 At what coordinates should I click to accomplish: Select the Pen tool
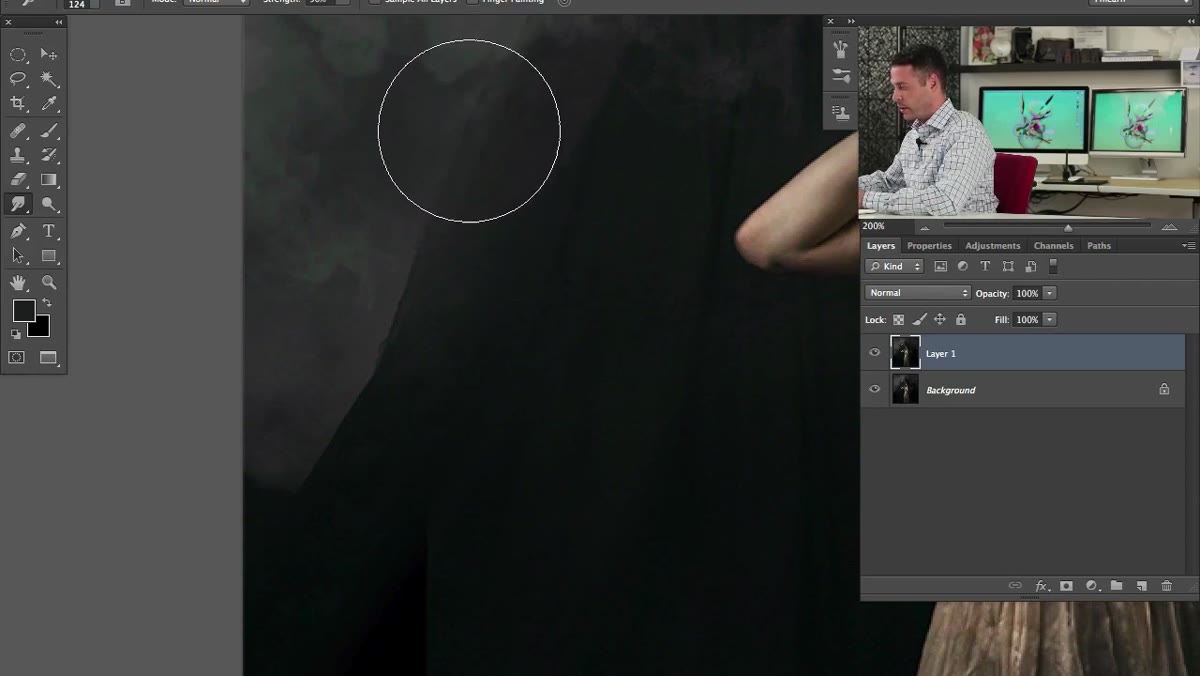click(x=18, y=231)
